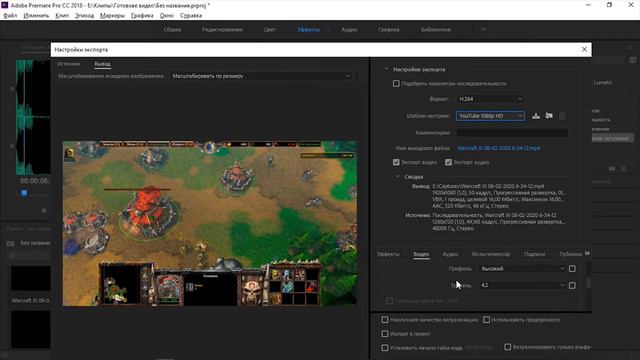Click the audio waveform in source monitor
This screenshot has height=360, width=640.
[33, 117]
